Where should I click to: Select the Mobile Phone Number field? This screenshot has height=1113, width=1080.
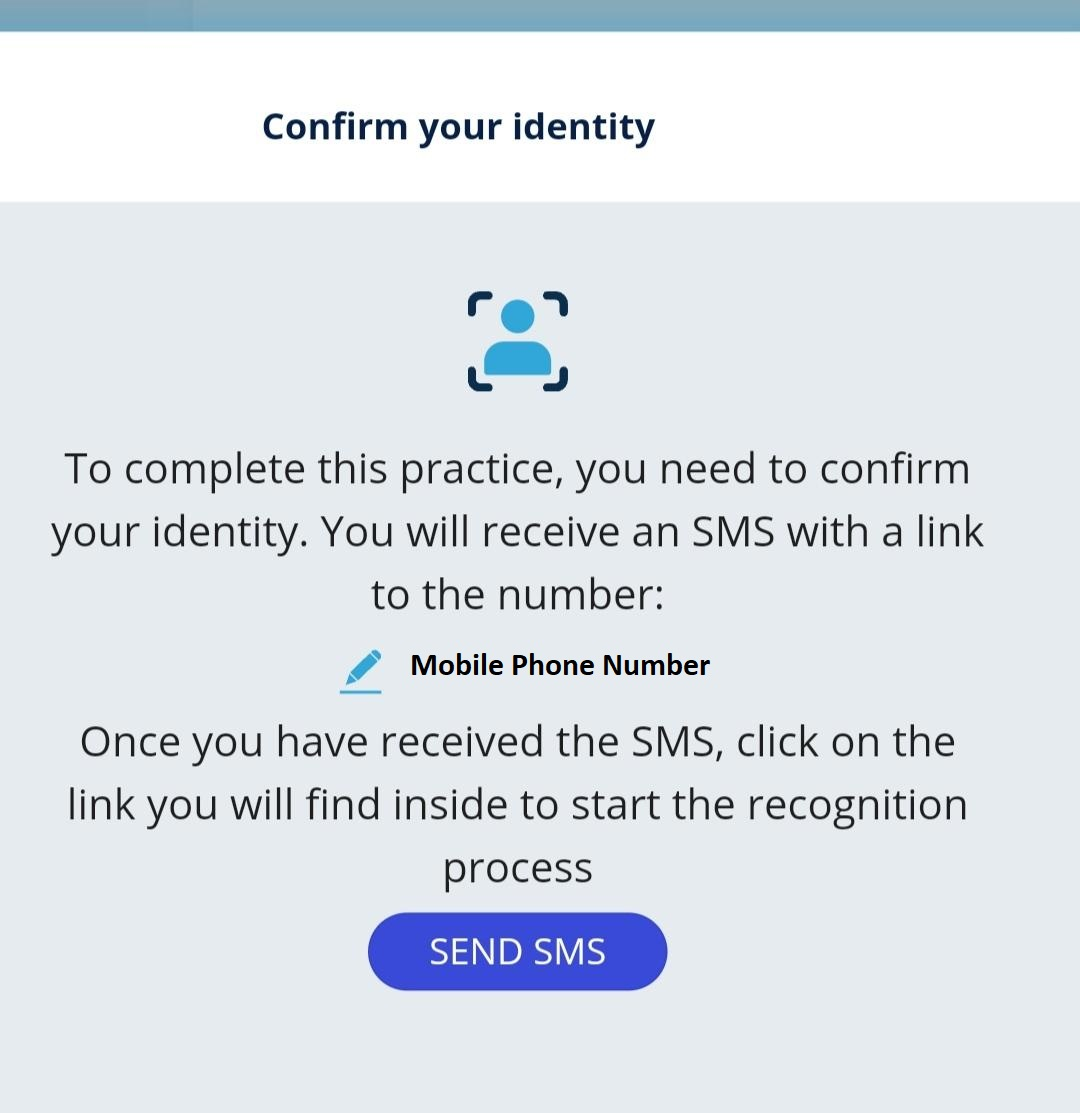pyautogui.click(x=560, y=665)
